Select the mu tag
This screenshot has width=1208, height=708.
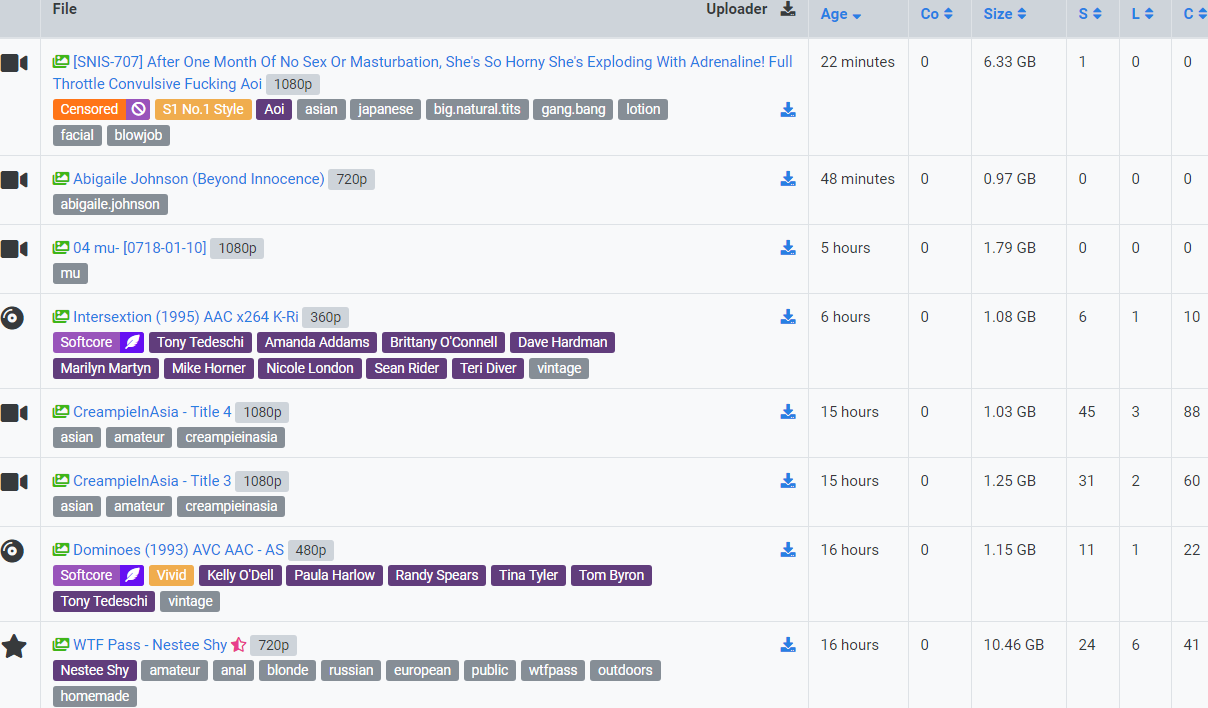pos(71,274)
